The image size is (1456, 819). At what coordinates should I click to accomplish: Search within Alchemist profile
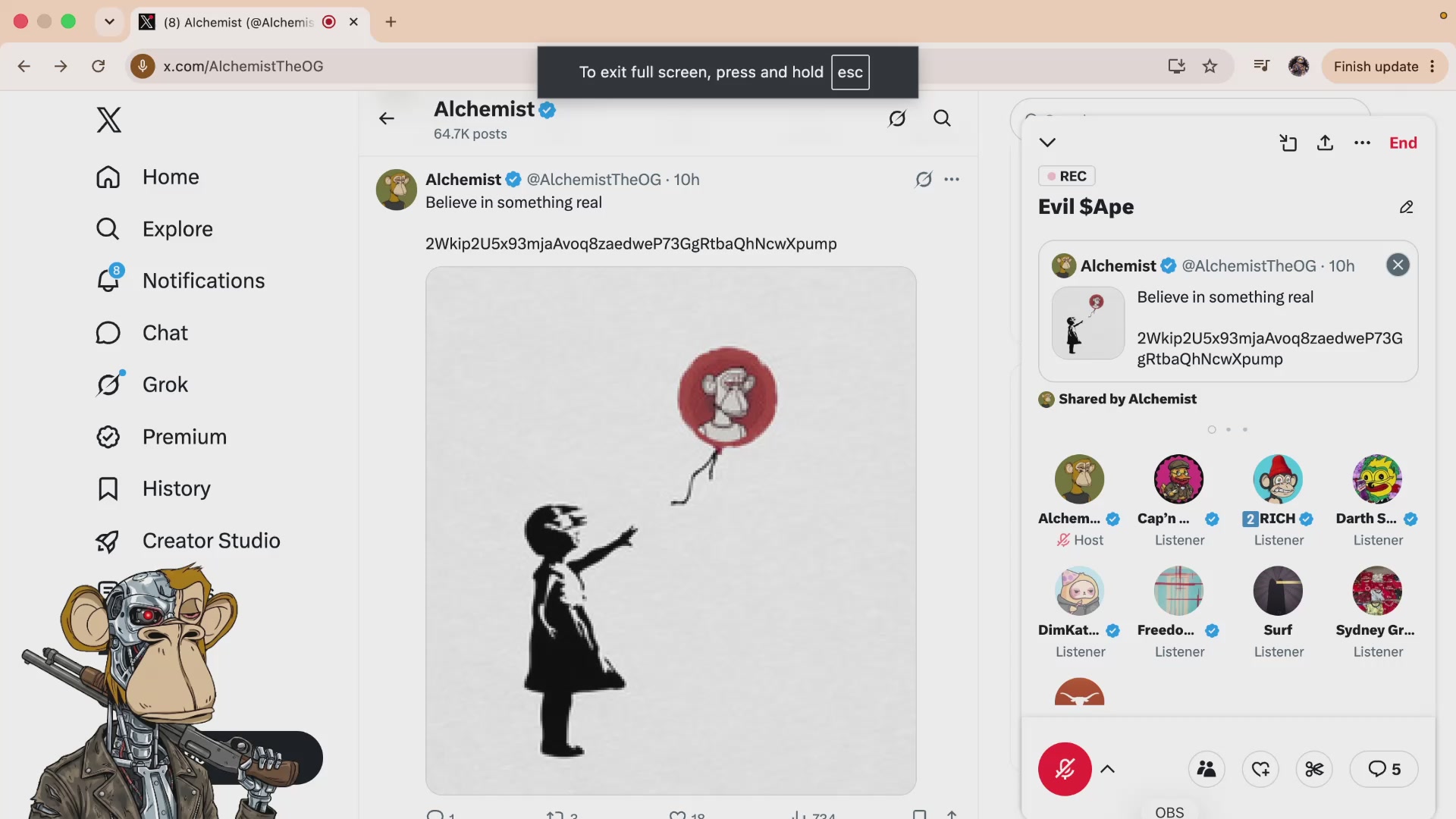click(942, 118)
